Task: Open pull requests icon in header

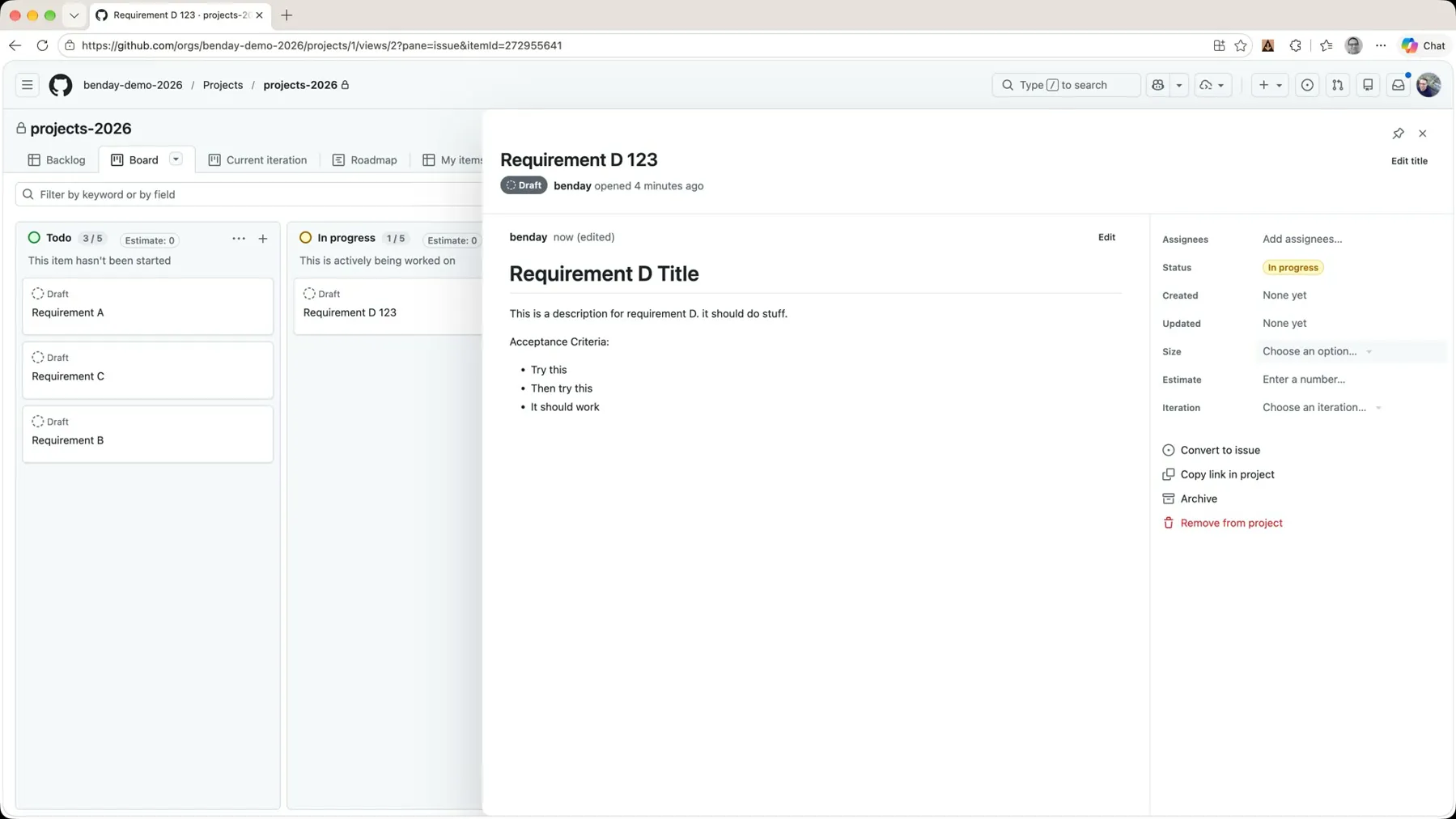Action: (1338, 85)
